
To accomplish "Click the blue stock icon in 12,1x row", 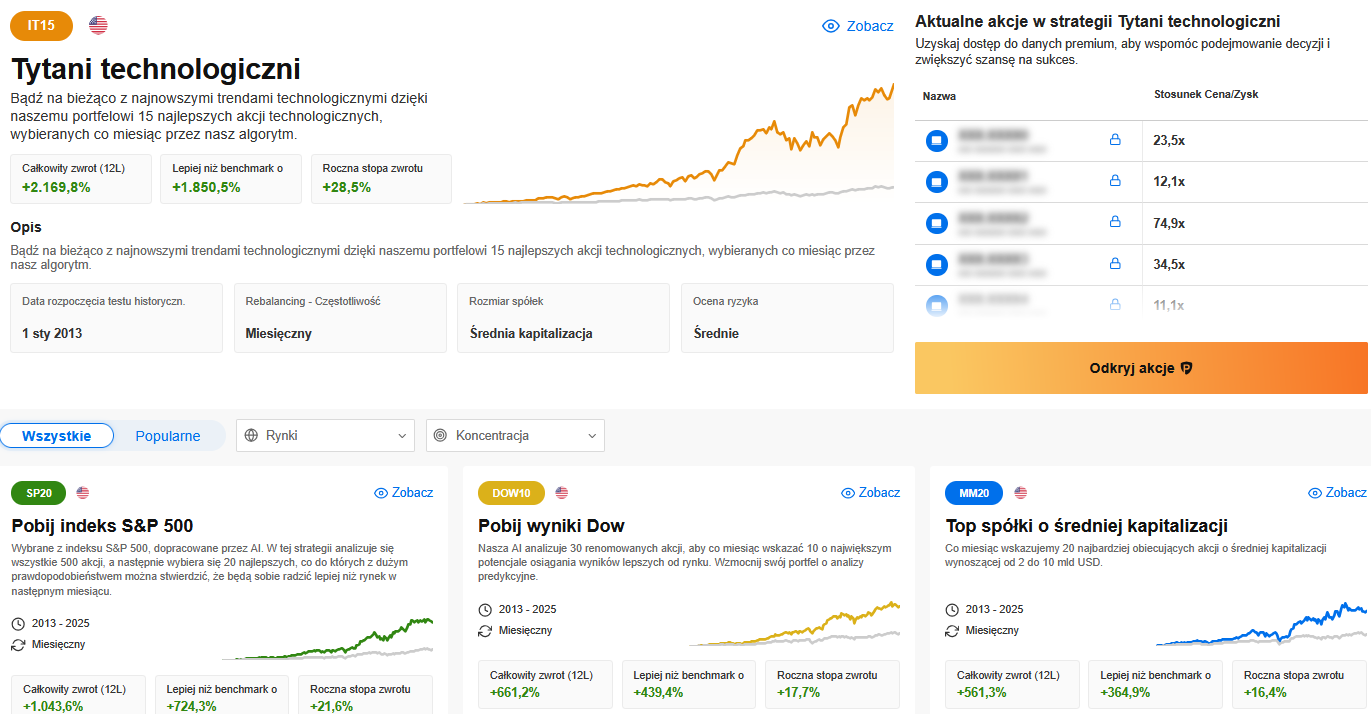I will tap(936, 182).
